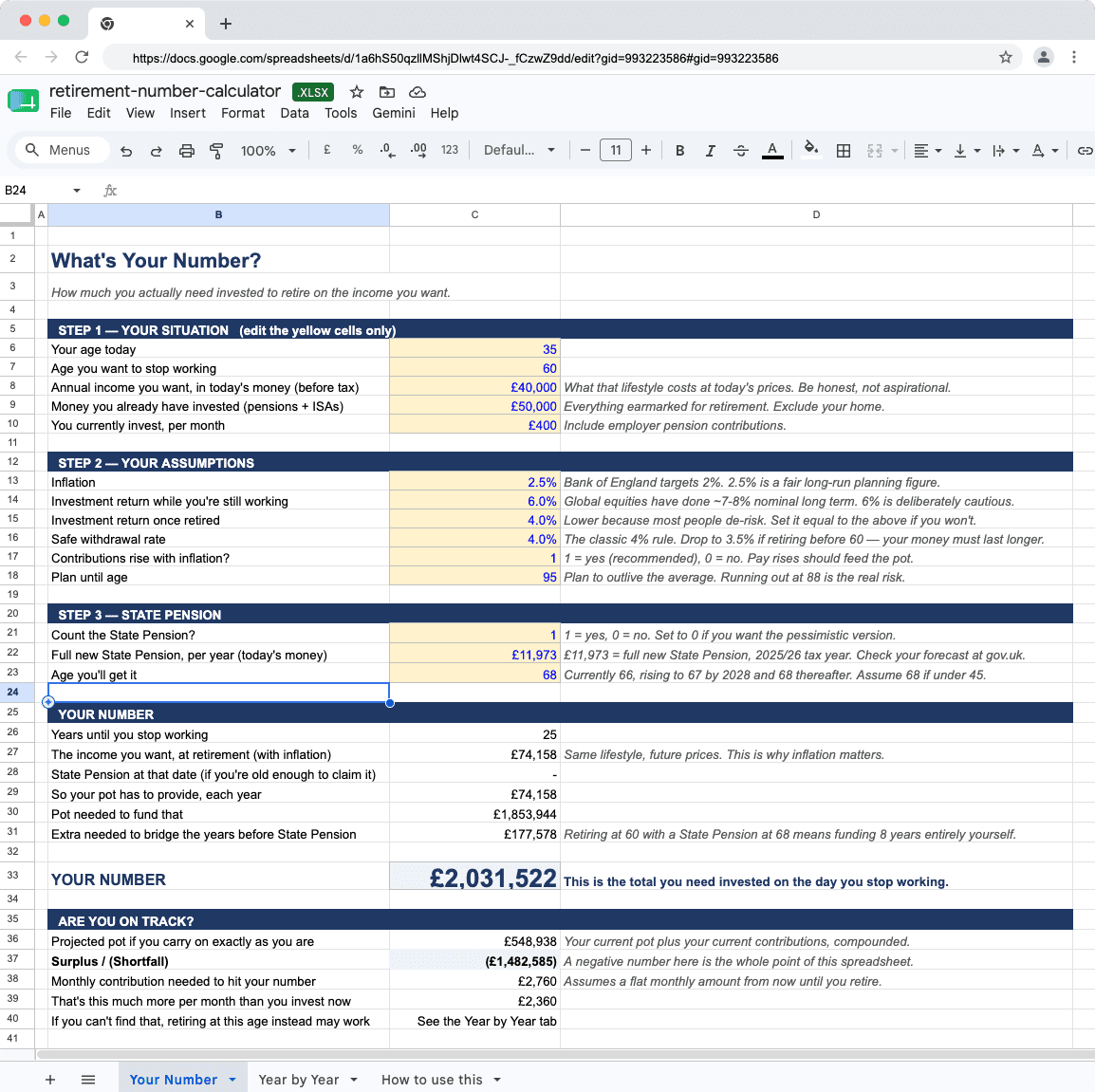The width and height of the screenshot is (1095, 1092).
Task: Click the Move to folder icon
Action: 387,92
